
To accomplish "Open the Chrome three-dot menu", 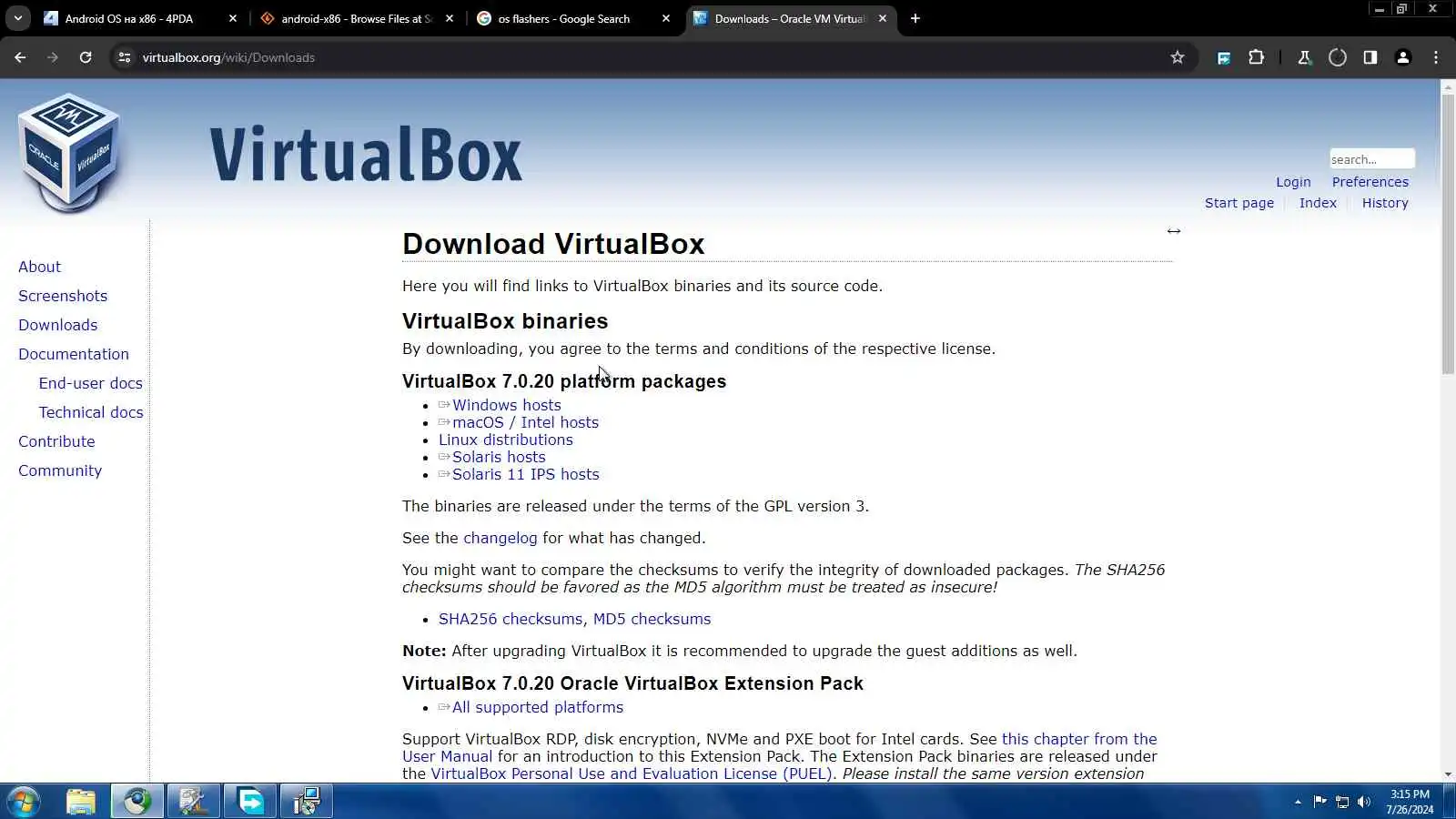I will (x=1436, y=57).
